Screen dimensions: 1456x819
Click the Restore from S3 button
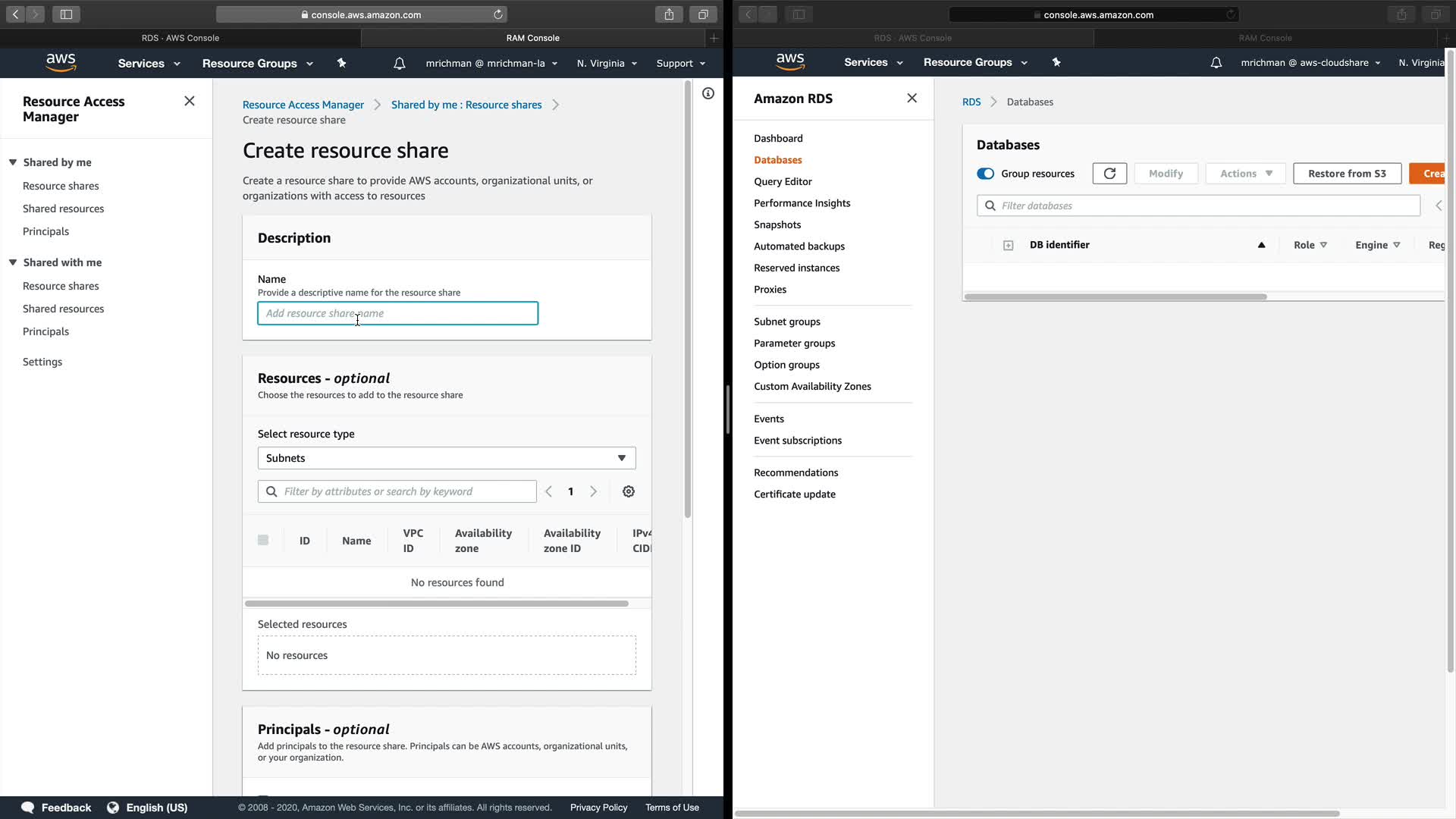pos(1346,174)
